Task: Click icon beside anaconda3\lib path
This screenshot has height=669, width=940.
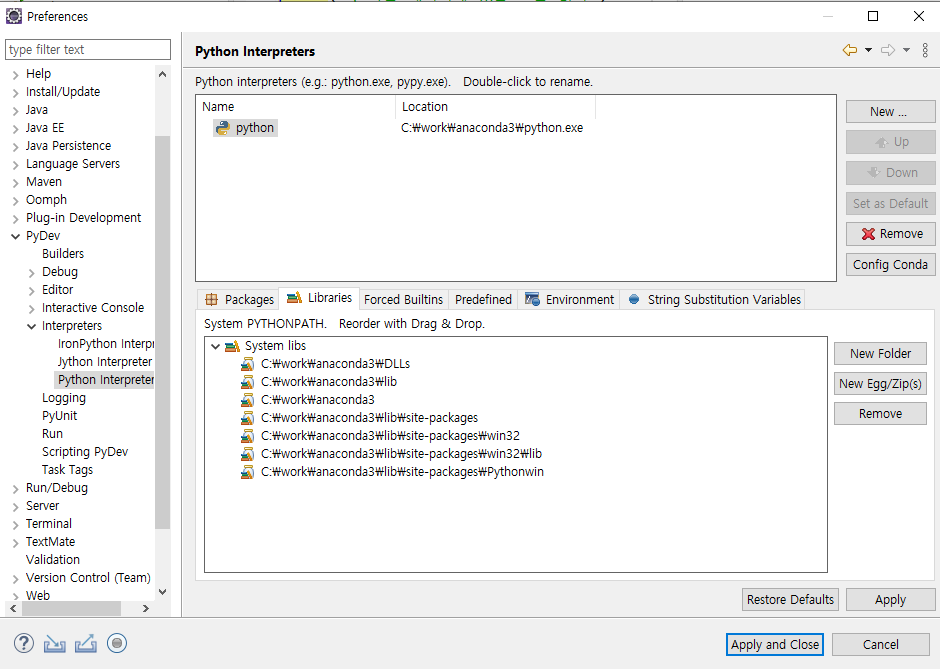Action: tap(247, 382)
